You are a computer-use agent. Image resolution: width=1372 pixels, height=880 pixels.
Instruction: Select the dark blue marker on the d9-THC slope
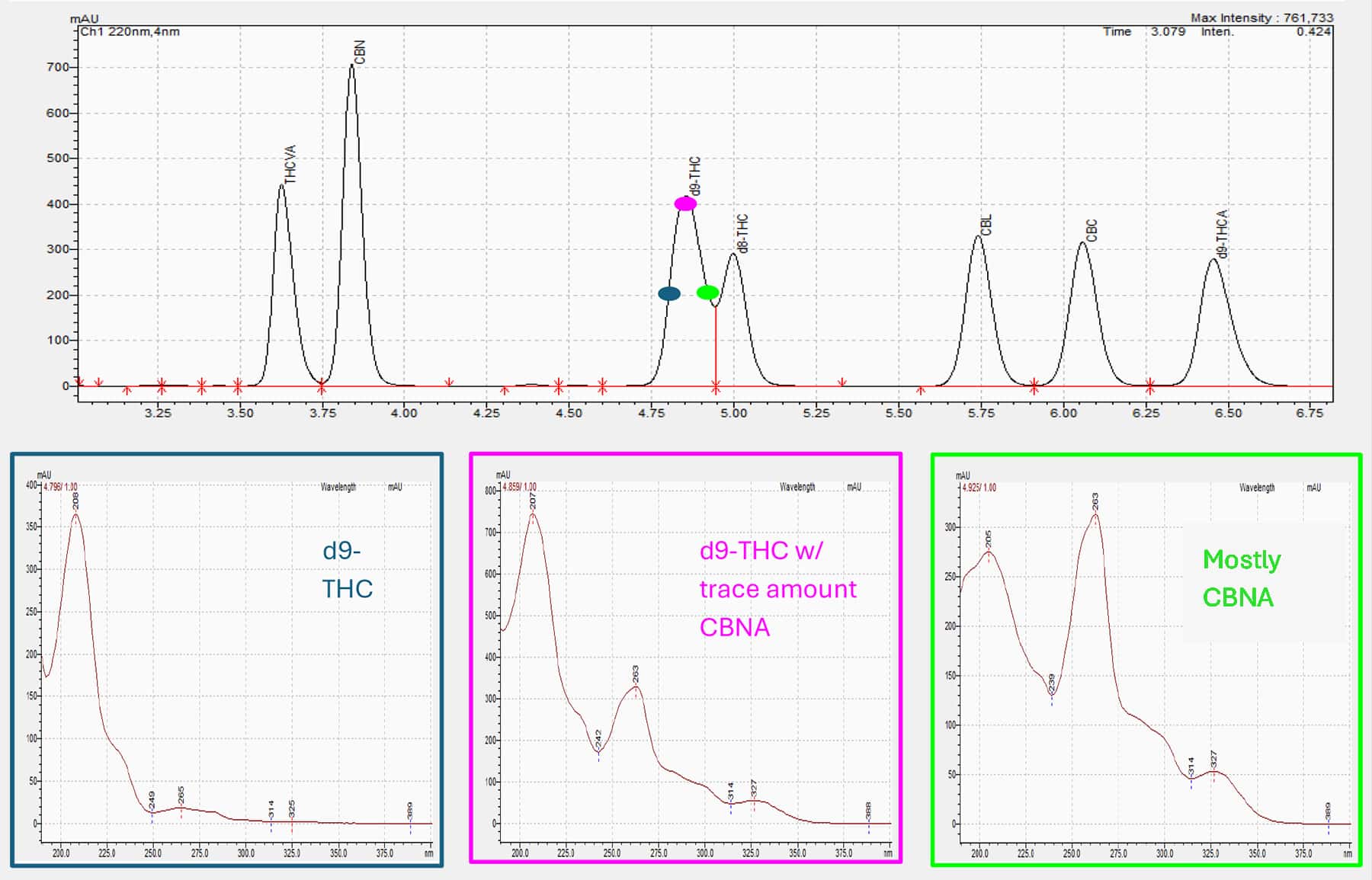tap(670, 293)
